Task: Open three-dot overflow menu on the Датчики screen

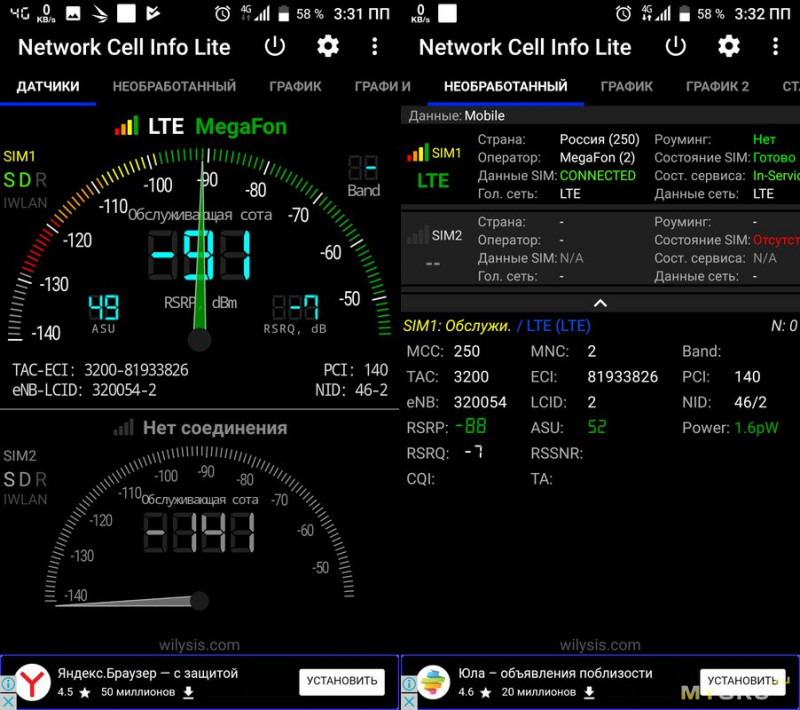Action: 374,46
